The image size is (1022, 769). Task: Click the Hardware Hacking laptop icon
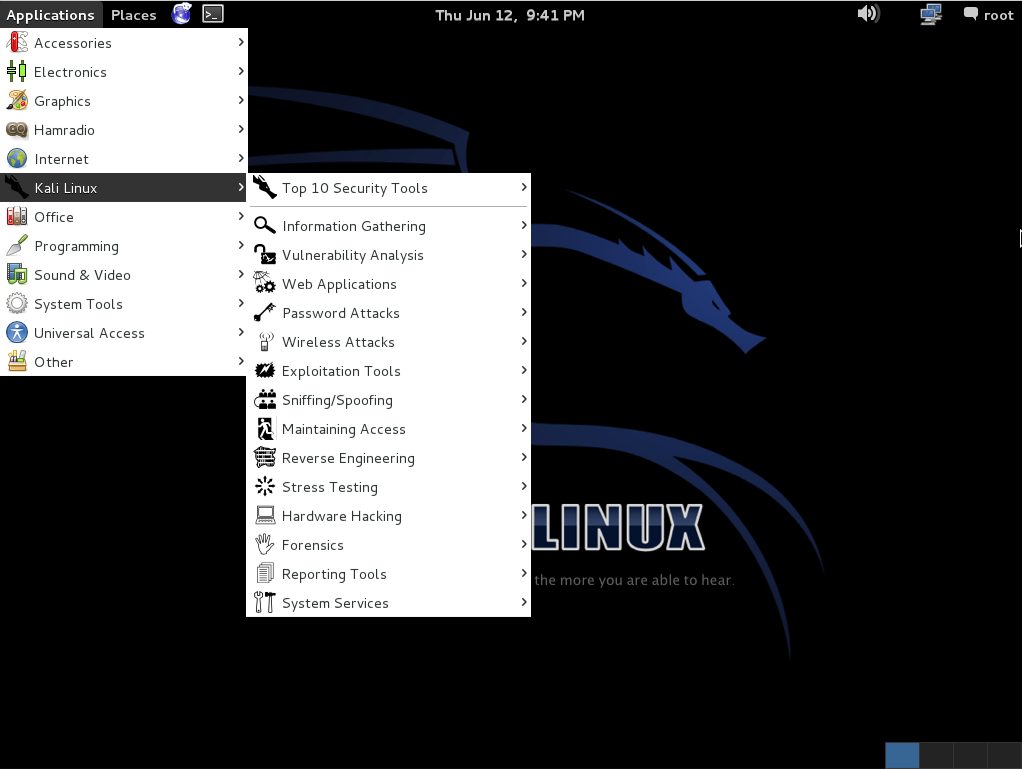click(x=263, y=516)
